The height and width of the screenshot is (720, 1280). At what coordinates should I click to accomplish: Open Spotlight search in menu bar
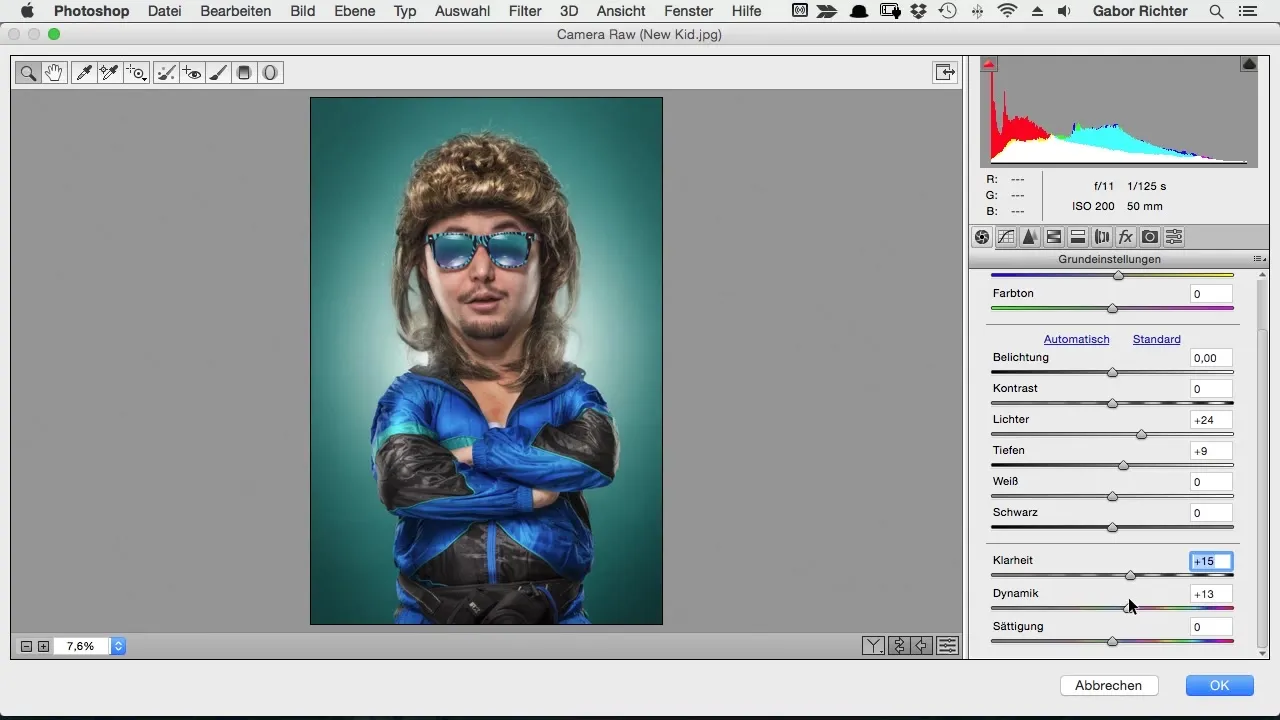(x=1216, y=11)
